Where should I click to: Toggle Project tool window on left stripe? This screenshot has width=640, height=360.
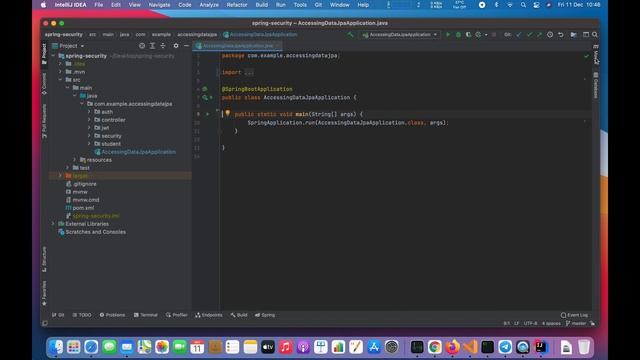click(x=44, y=54)
